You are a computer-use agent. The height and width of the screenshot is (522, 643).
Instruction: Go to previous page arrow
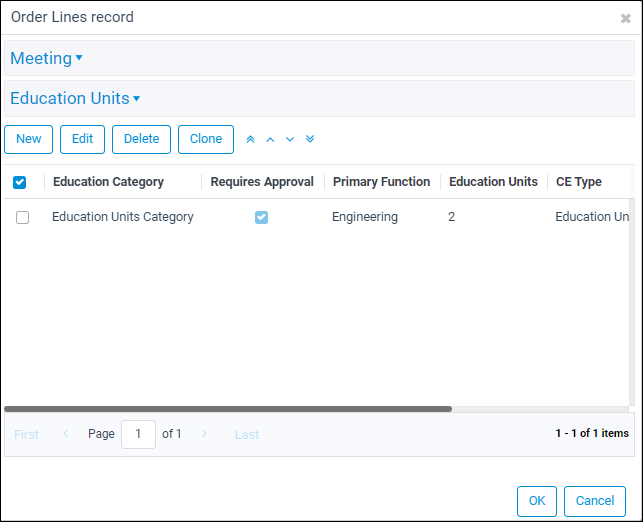pyautogui.click(x=66, y=433)
